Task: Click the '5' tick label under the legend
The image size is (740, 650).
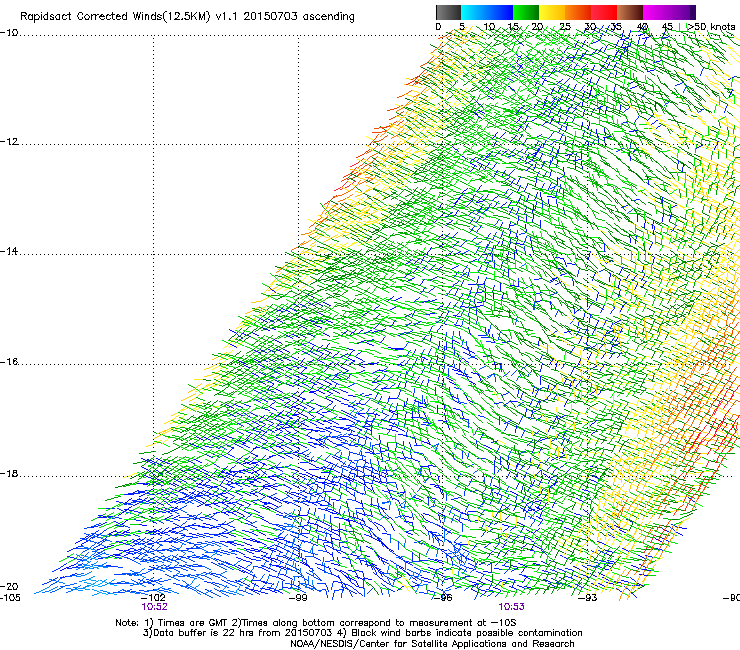Action: [462, 27]
